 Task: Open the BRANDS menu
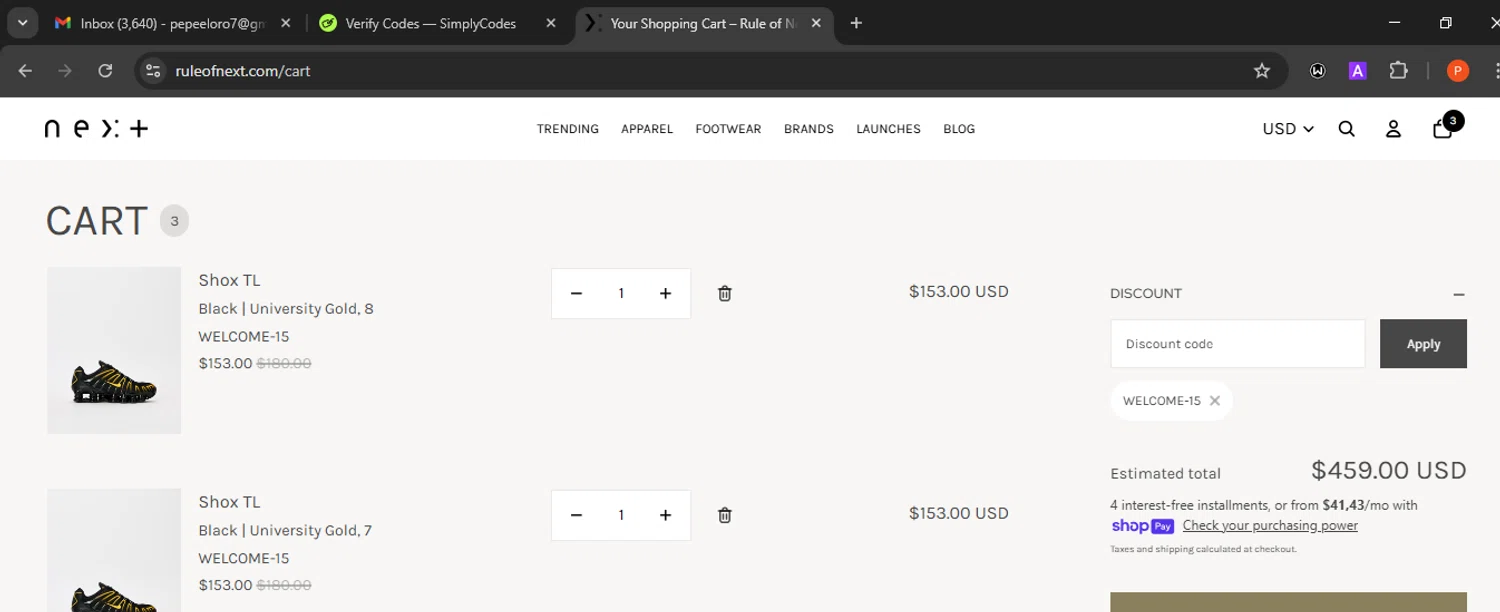pyautogui.click(x=809, y=129)
